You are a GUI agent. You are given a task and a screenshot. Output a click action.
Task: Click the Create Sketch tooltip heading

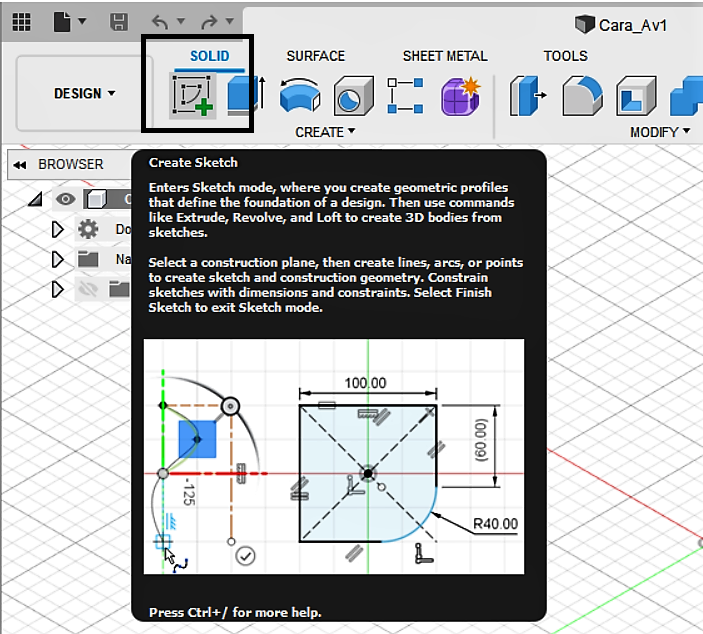[x=193, y=162]
